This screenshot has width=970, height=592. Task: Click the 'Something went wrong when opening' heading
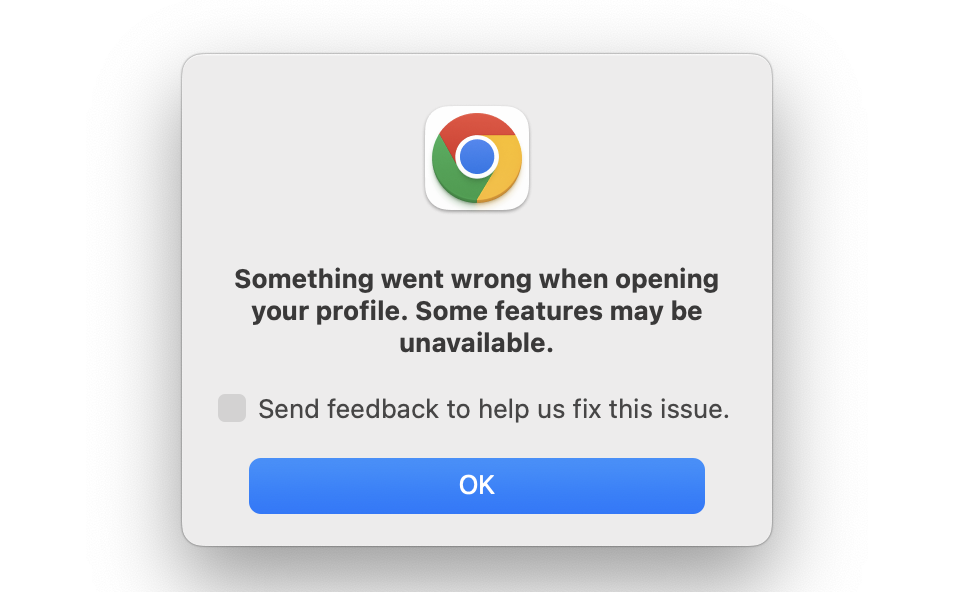pyautogui.click(x=476, y=280)
